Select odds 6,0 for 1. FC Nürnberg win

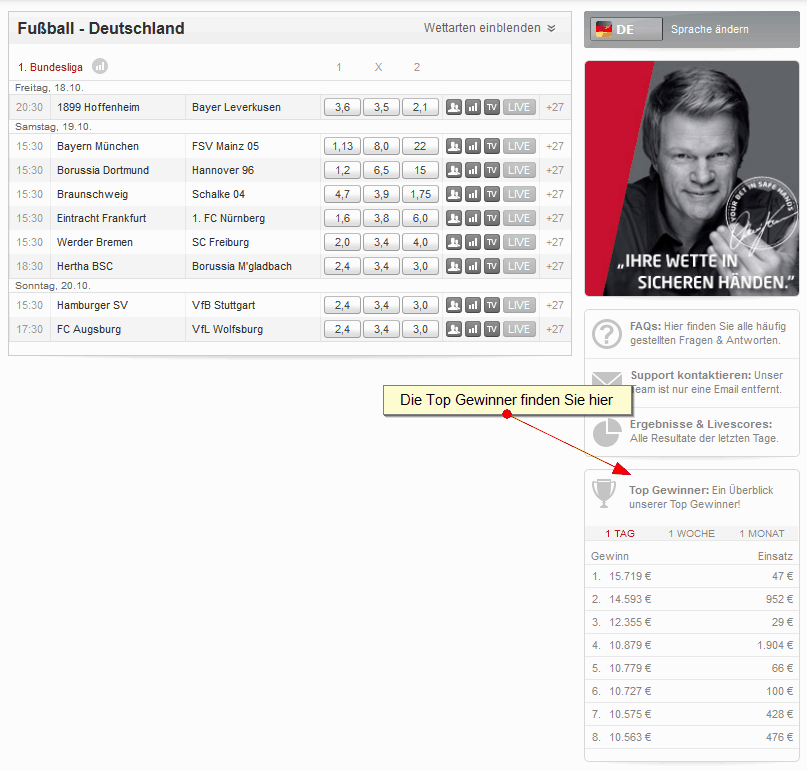420,218
